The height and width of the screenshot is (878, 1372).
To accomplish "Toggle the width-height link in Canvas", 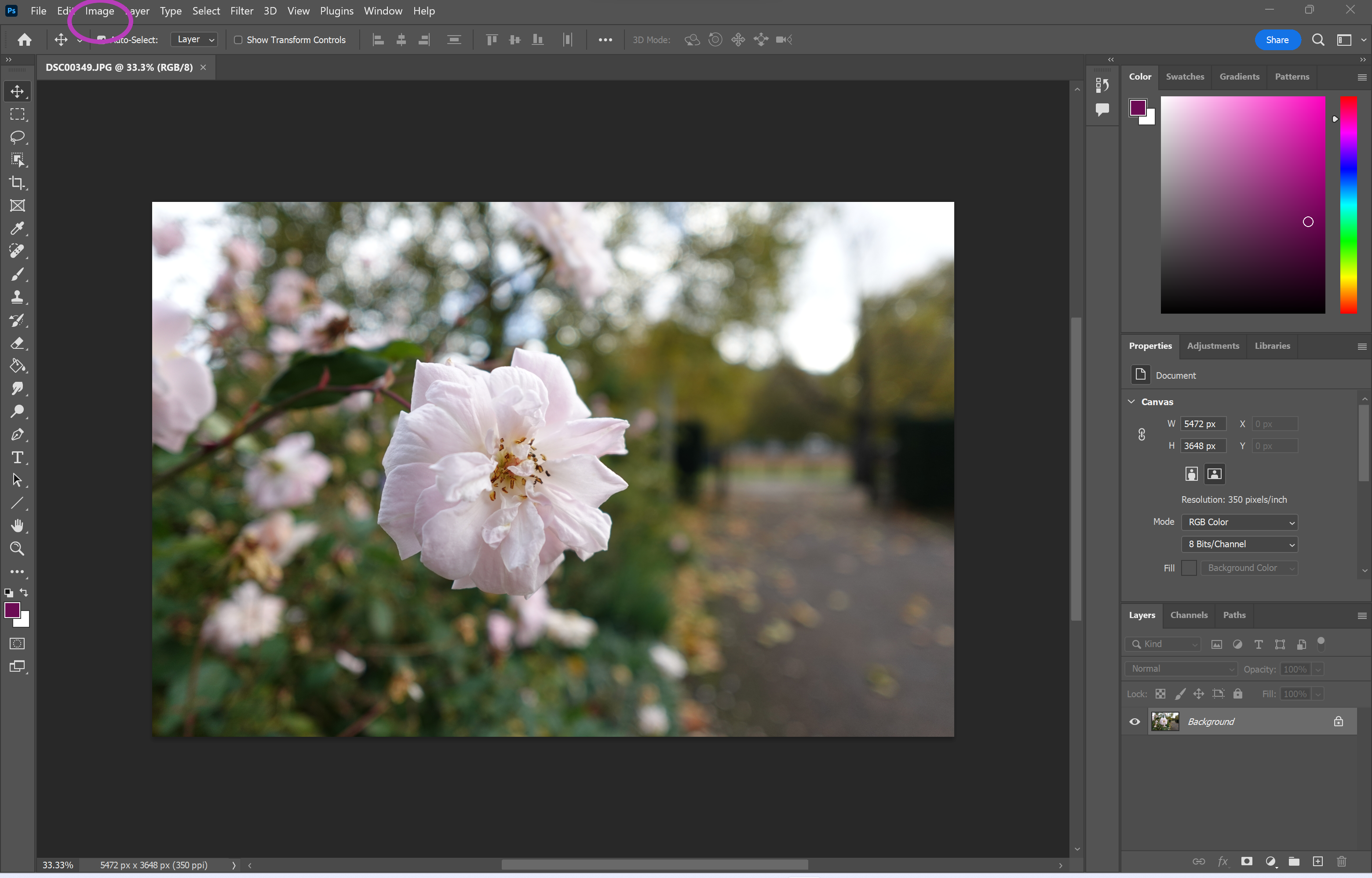I will [x=1141, y=435].
